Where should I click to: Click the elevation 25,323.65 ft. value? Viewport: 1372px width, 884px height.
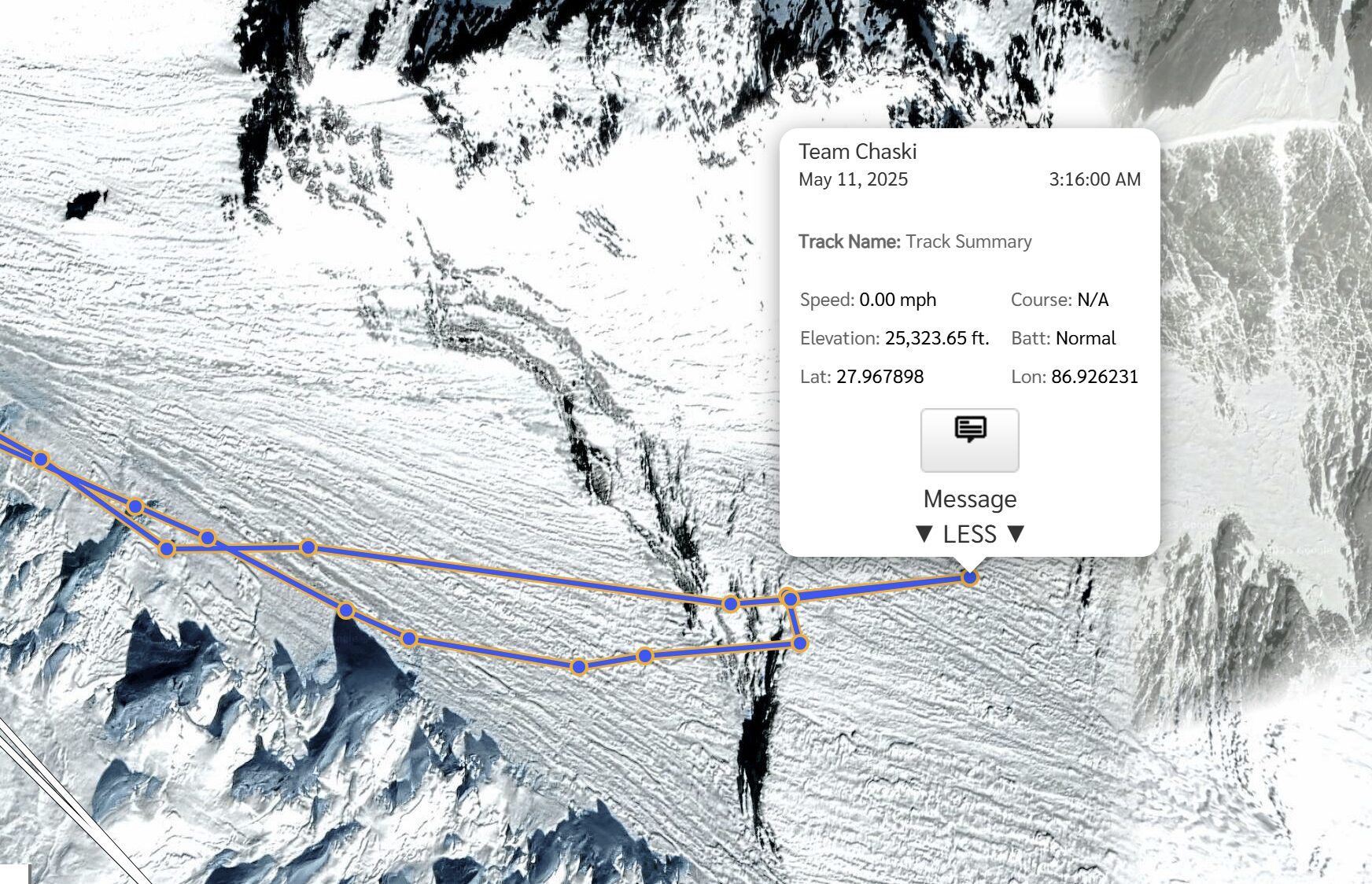(937, 338)
